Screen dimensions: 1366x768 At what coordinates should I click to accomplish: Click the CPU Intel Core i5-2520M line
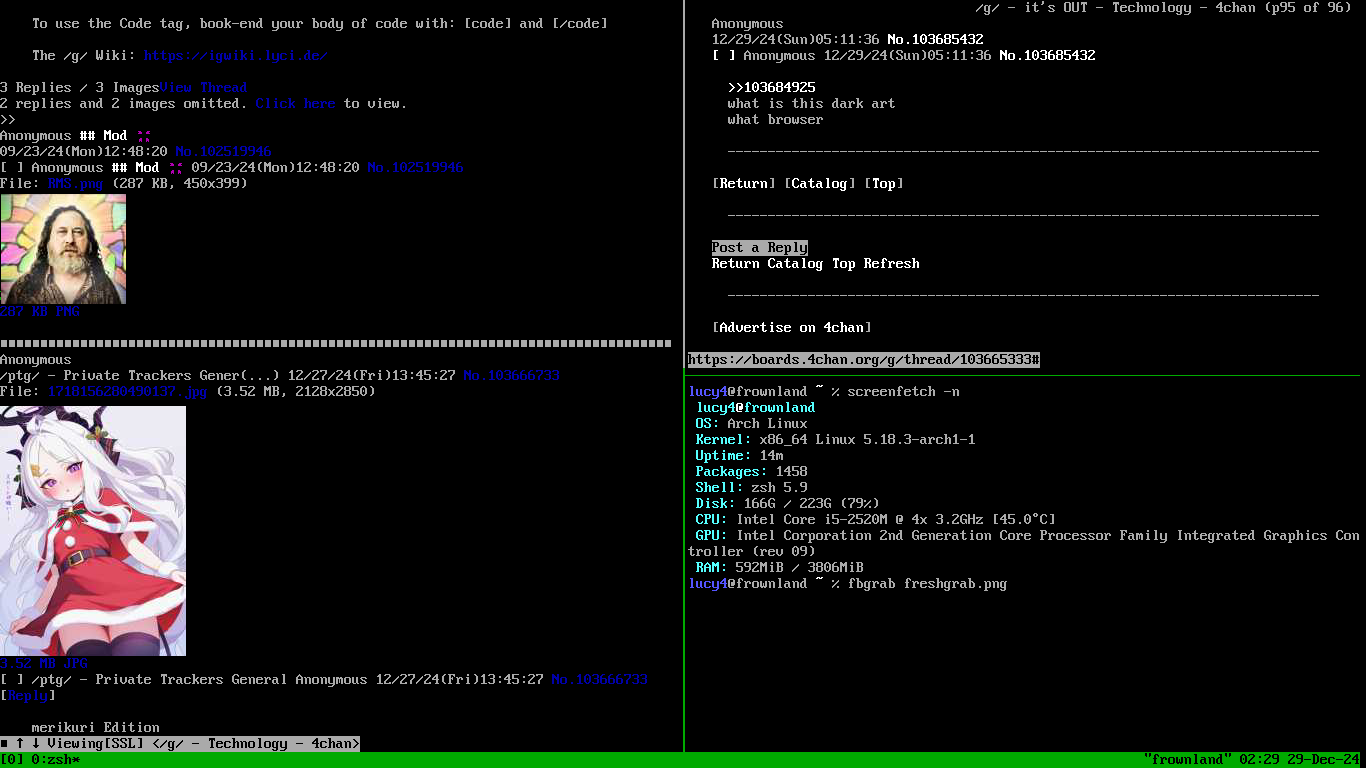pos(875,519)
